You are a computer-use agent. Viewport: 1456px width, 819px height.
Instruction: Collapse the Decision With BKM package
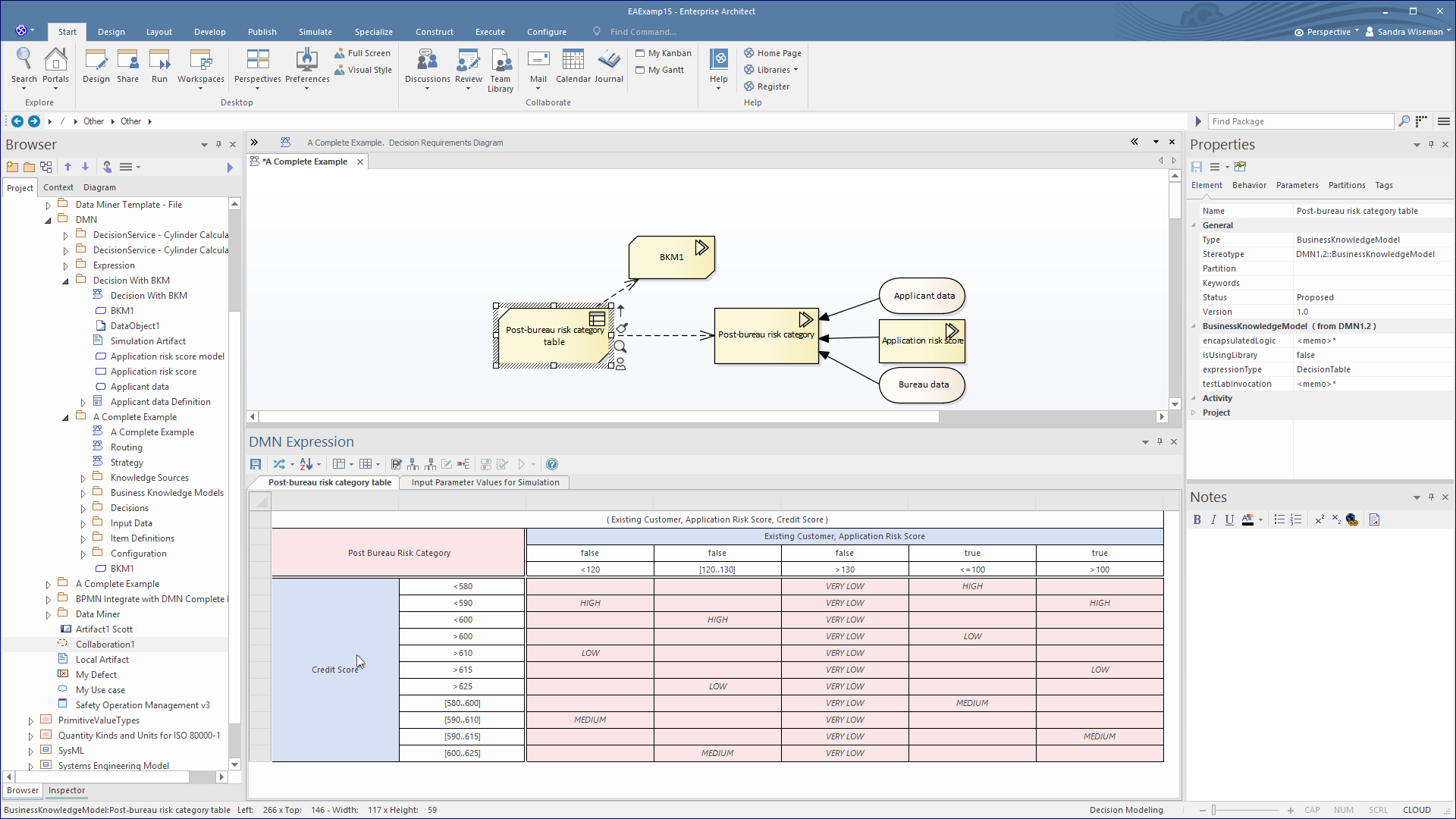pos(66,281)
